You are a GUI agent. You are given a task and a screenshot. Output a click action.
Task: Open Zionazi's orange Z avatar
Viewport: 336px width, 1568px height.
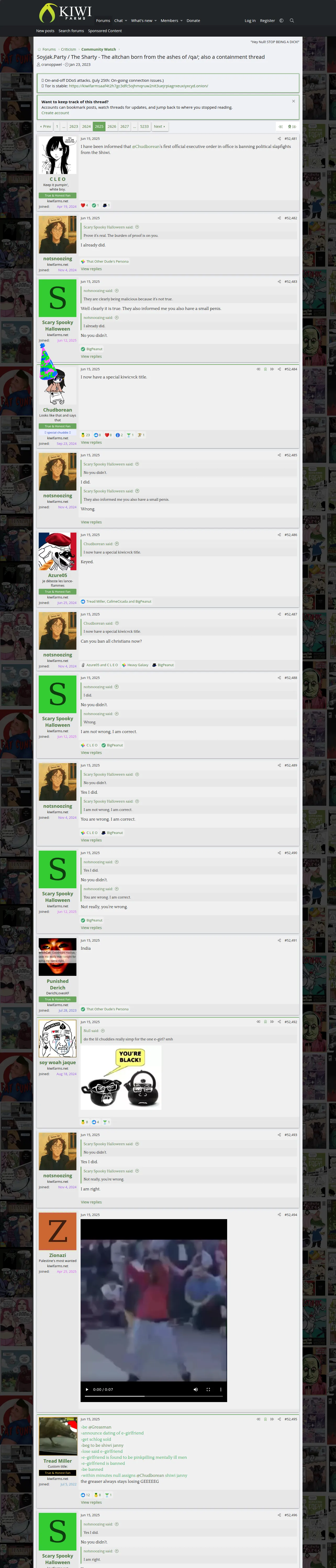click(x=57, y=1231)
